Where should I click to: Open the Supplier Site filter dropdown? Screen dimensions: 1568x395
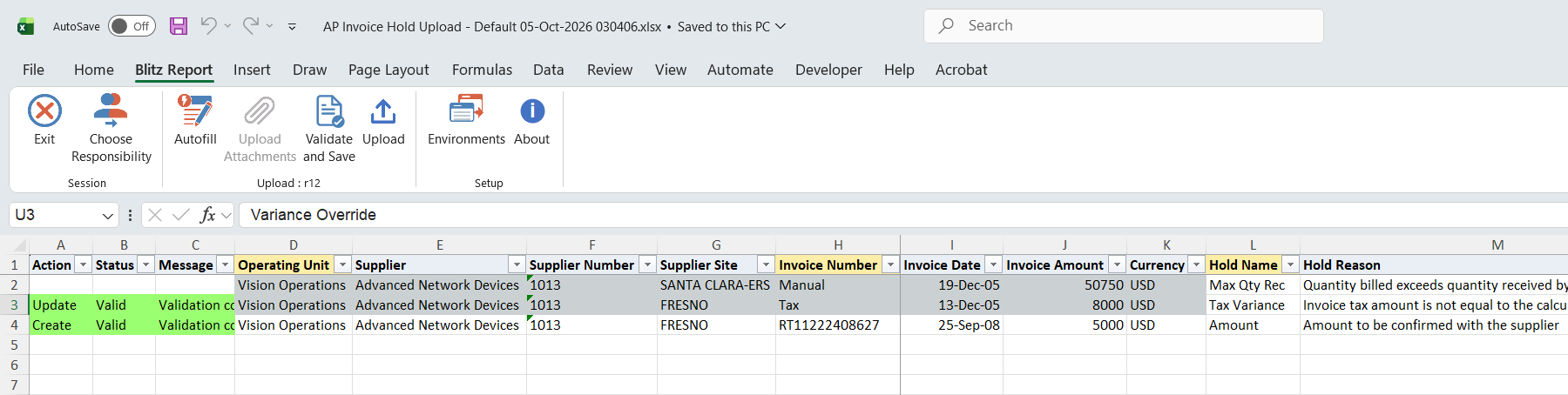click(x=766, y=264)
